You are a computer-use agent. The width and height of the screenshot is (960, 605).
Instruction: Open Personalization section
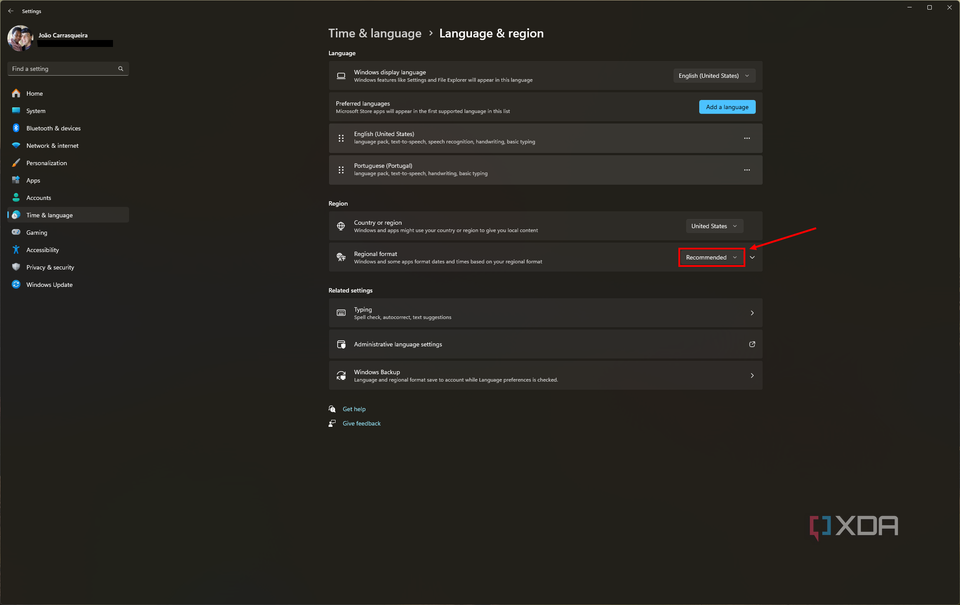(x=68, y=163)
